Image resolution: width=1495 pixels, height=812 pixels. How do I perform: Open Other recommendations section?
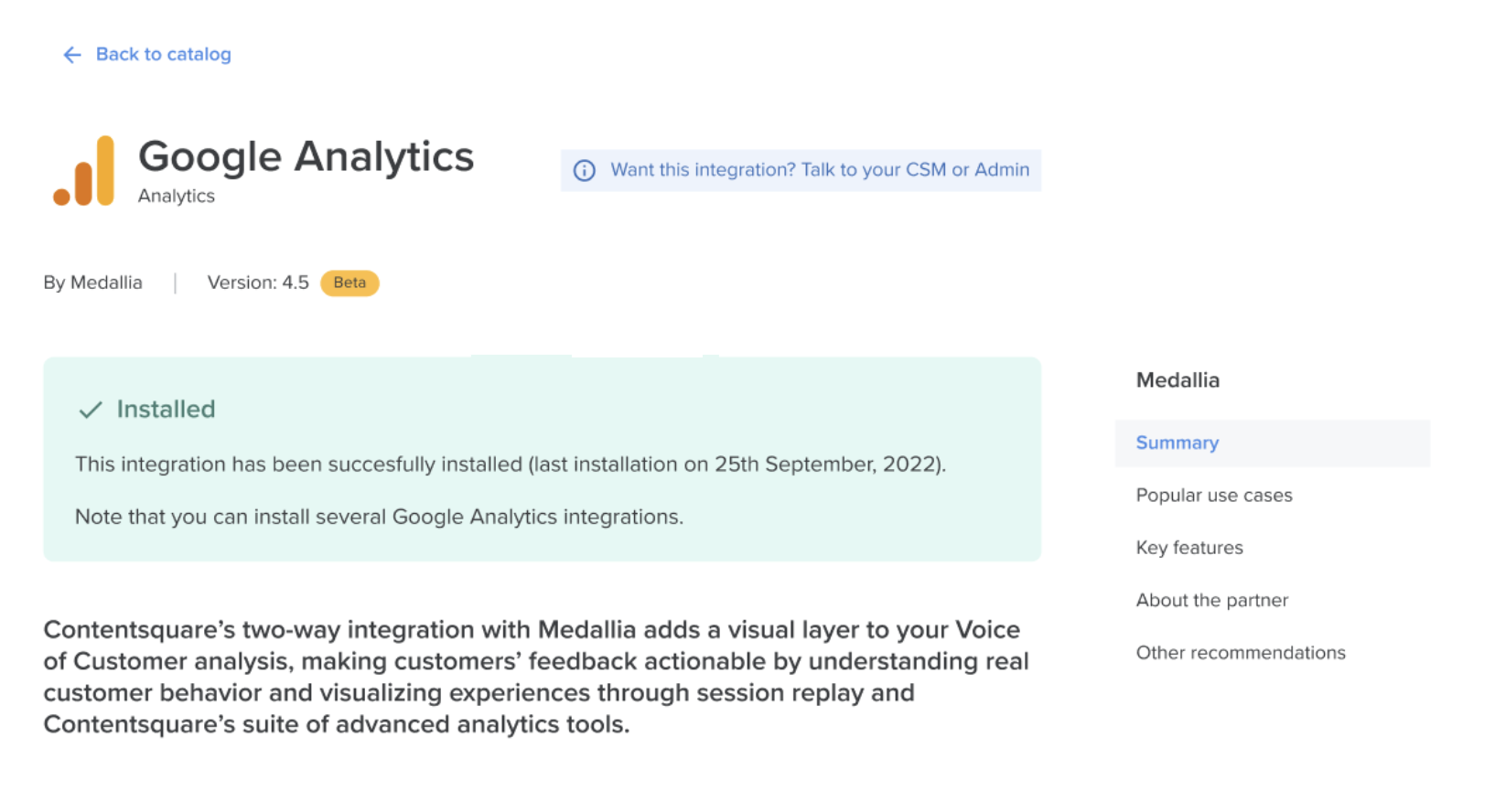(1241, 653)
